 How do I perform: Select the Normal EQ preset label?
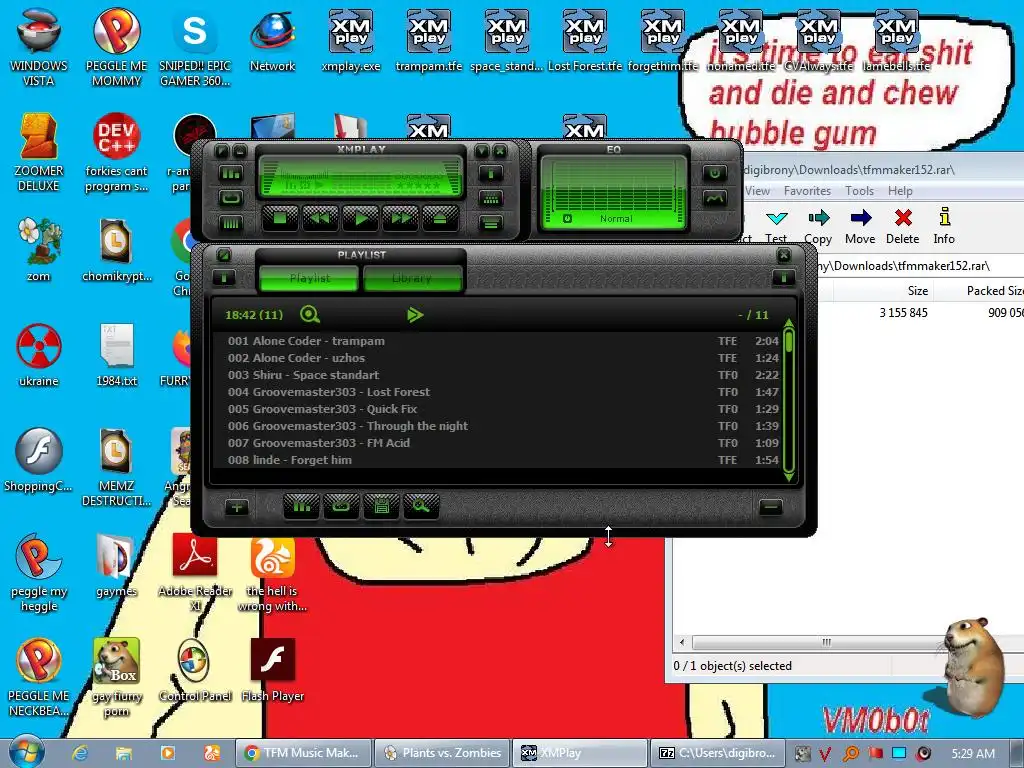tap(616, 219)
